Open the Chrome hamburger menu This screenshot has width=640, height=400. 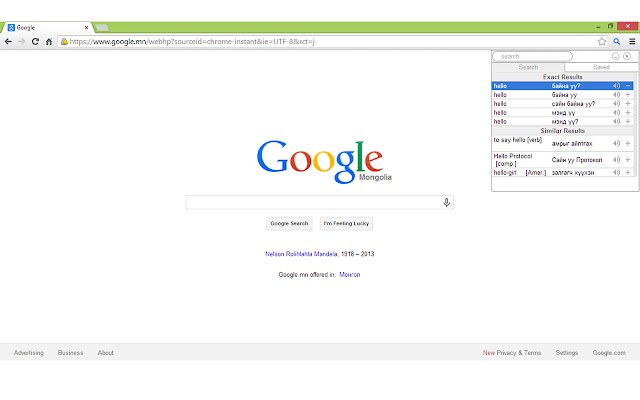[632, 42]
